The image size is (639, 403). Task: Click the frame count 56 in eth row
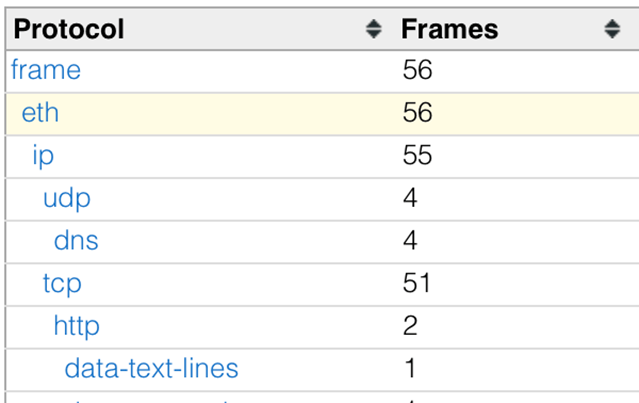(417, 113)
